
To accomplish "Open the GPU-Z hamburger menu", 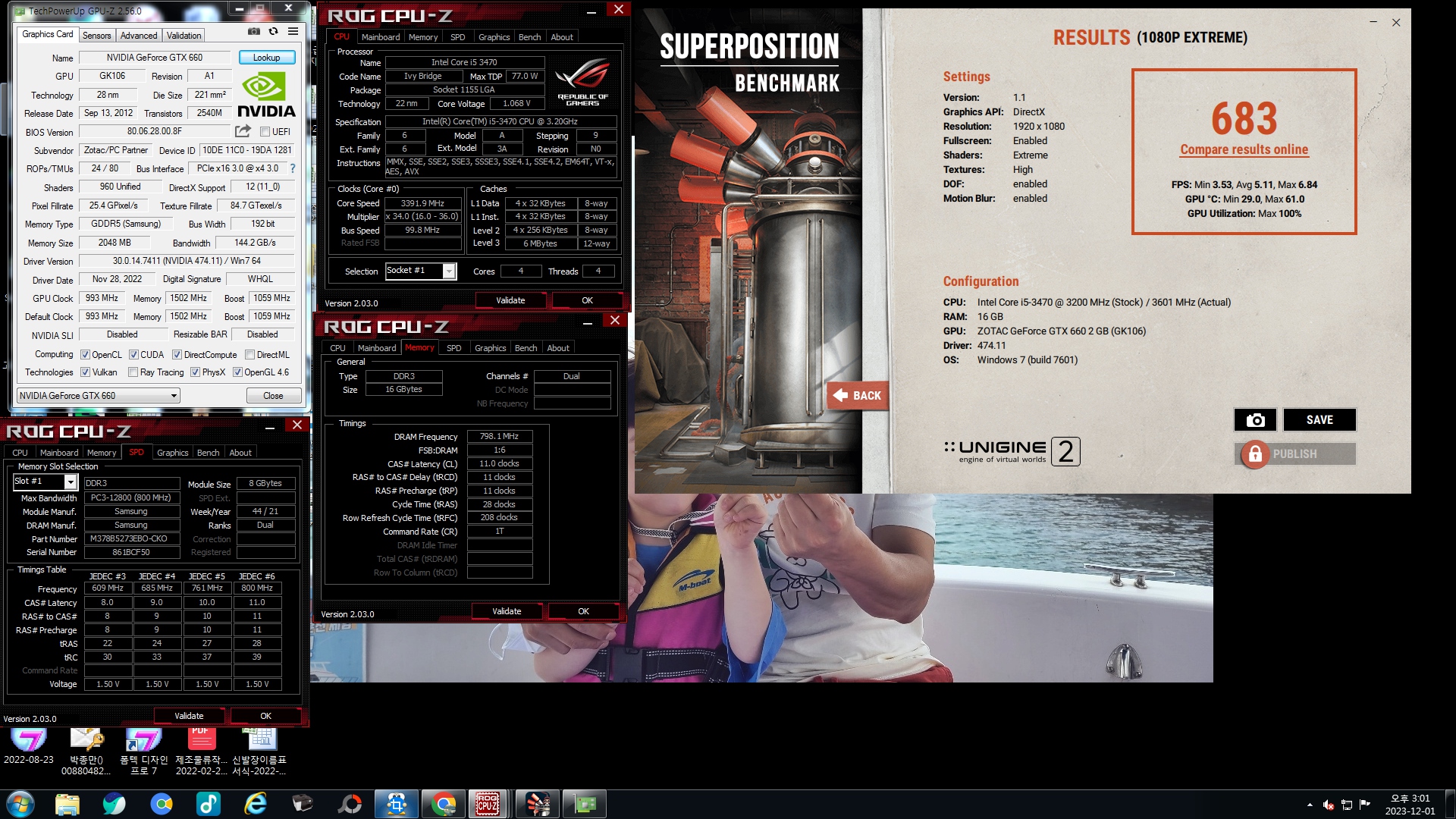I will [x=293, y=31].
